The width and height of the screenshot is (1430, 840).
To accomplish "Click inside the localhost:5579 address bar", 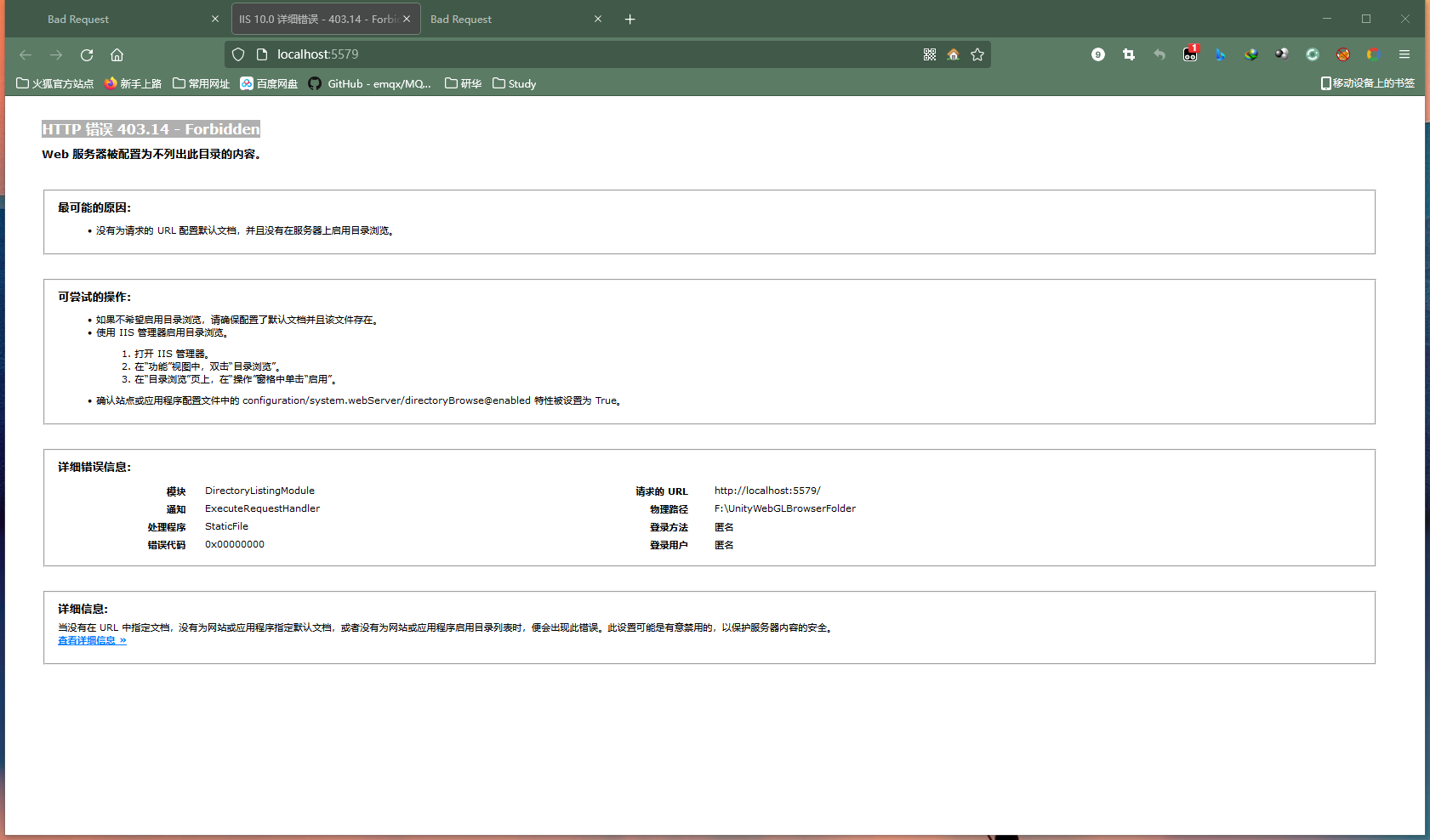I will coord(510,54).
